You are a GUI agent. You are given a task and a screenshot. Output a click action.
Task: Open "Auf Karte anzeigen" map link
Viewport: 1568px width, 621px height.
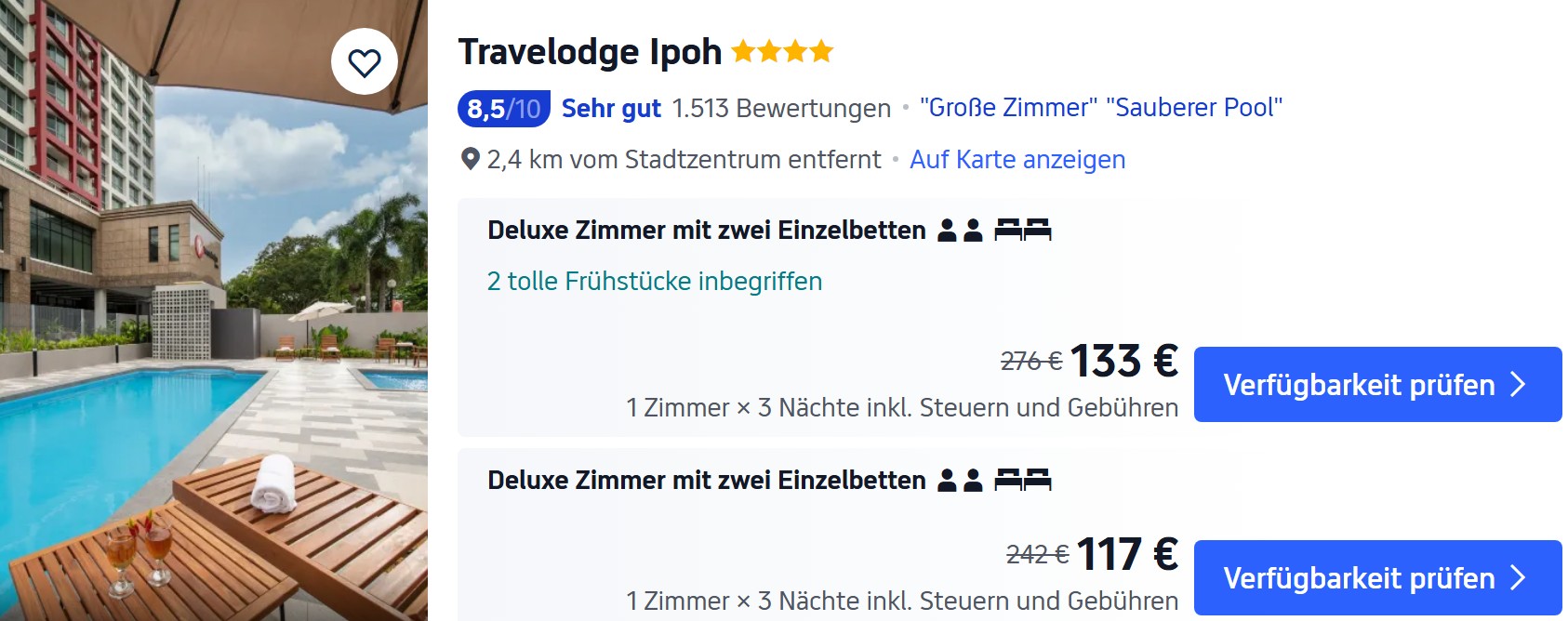(1017, 160)
